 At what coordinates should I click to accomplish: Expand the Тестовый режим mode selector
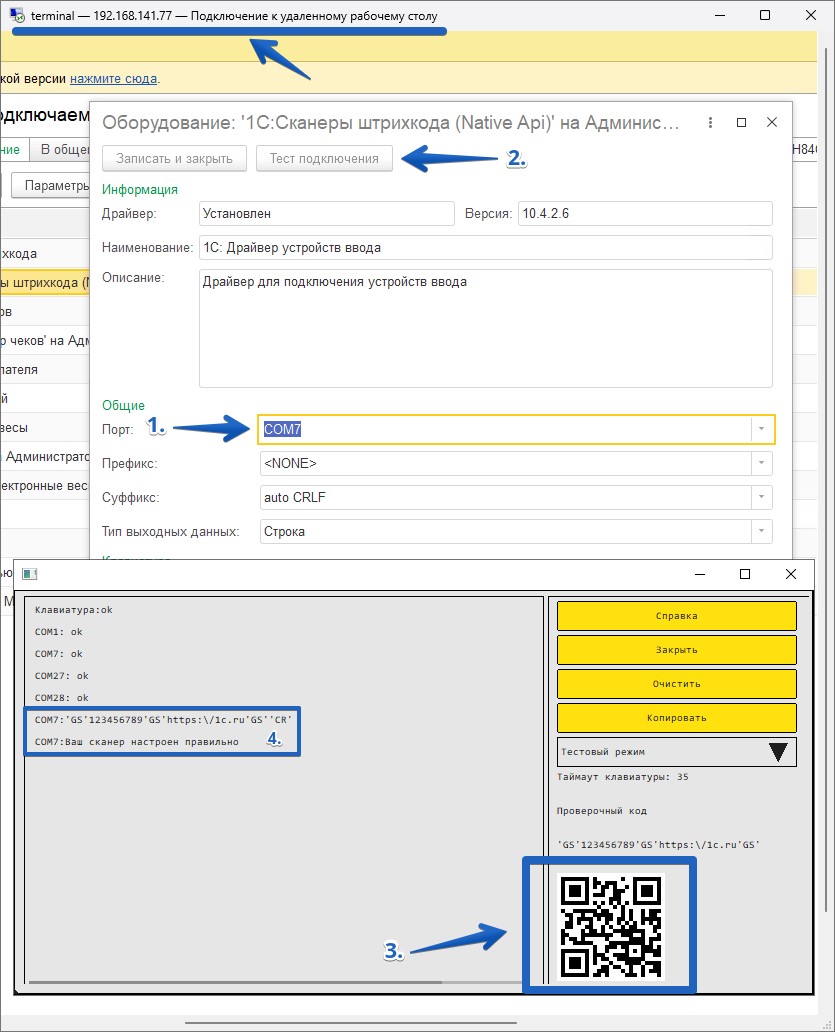pyautogui.click(x=778, y=753)
